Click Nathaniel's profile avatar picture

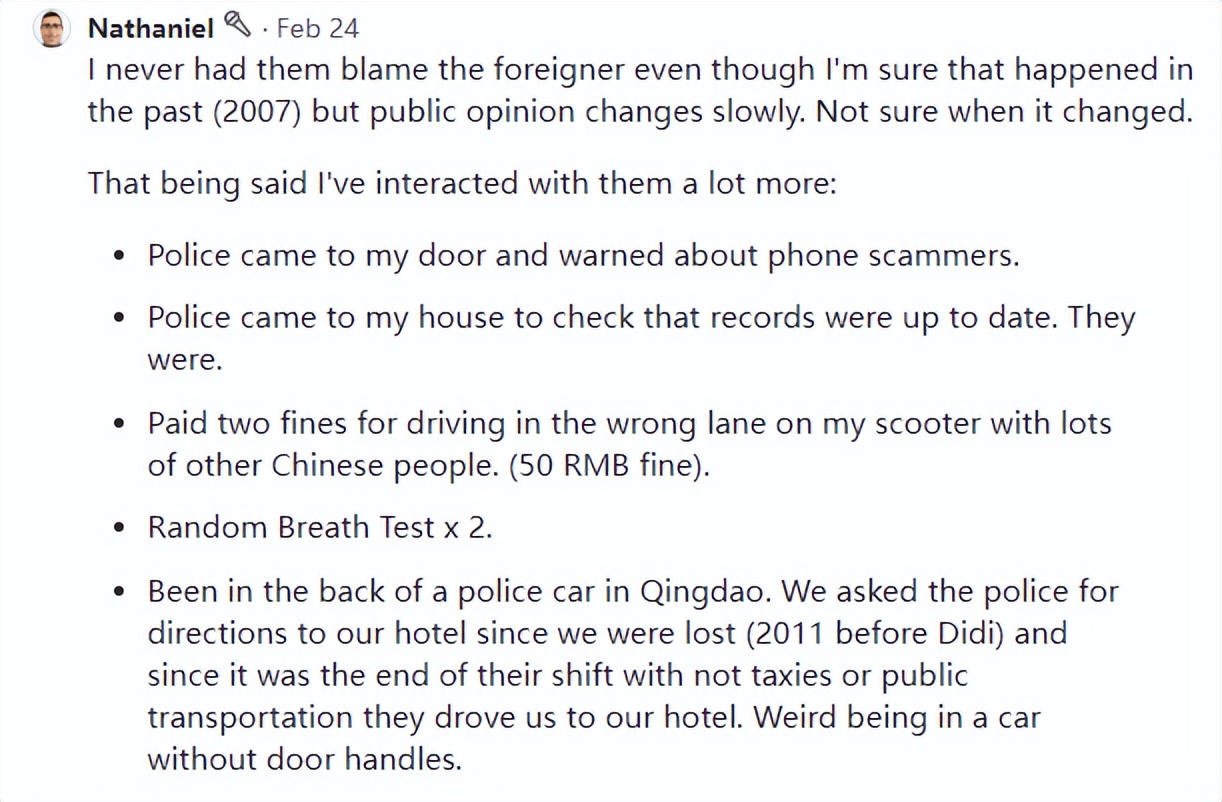(51, 28)
